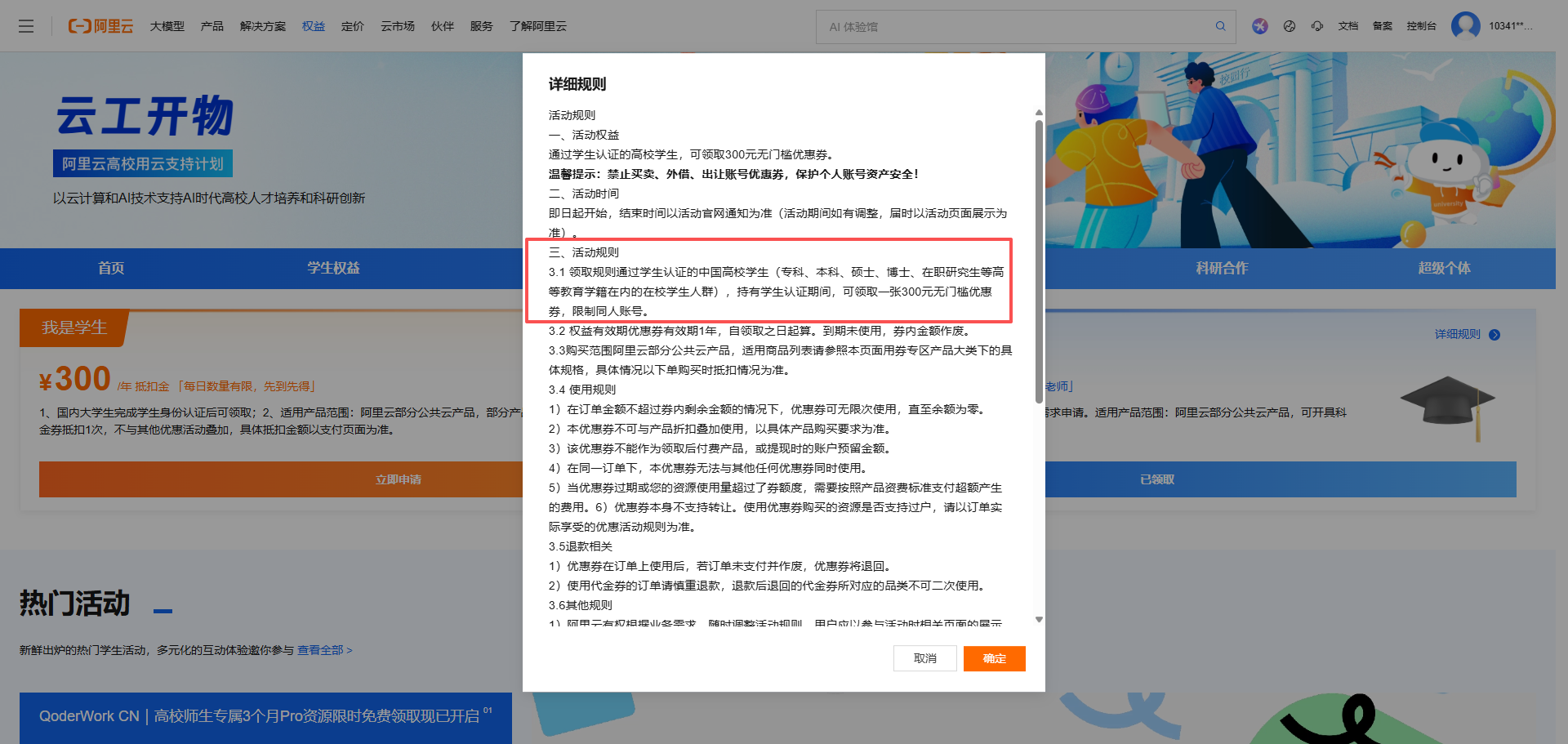This screenshot has height=744, width=1568.
Task: Click the globe language icon
Action: click(1290, 26)
